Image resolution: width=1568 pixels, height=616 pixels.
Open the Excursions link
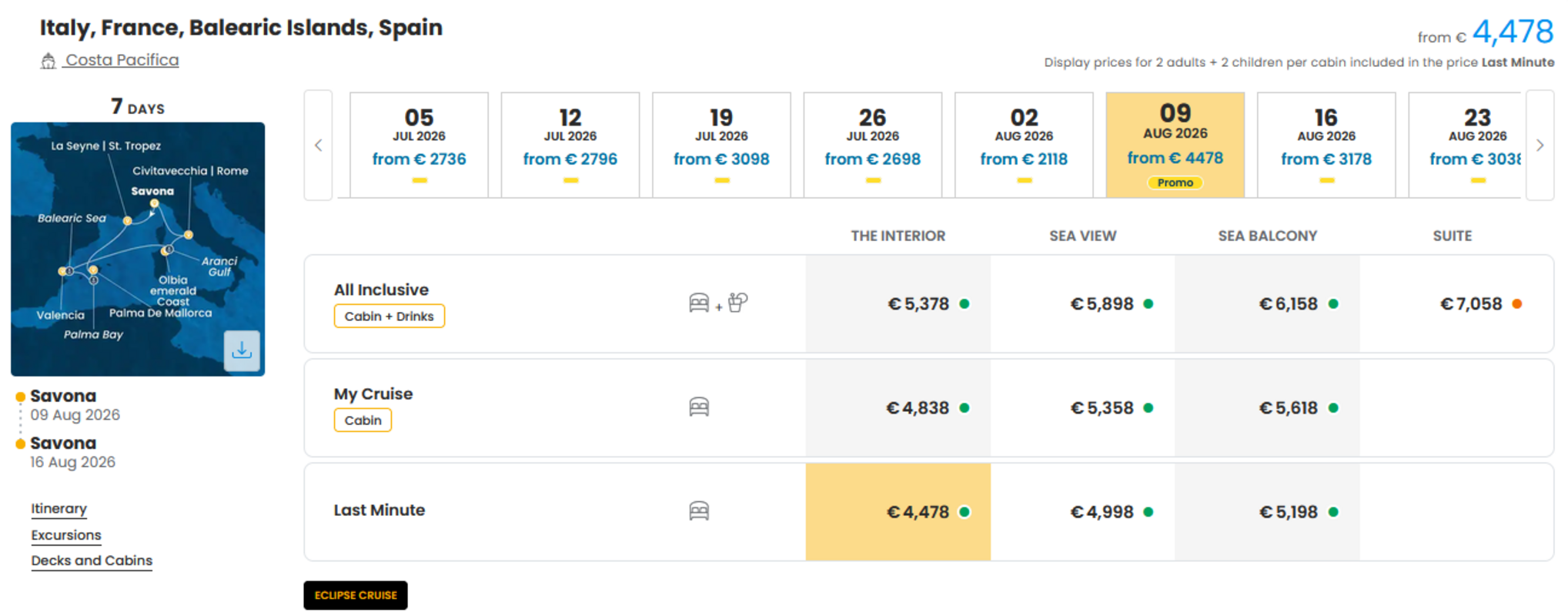click(66, 535)
